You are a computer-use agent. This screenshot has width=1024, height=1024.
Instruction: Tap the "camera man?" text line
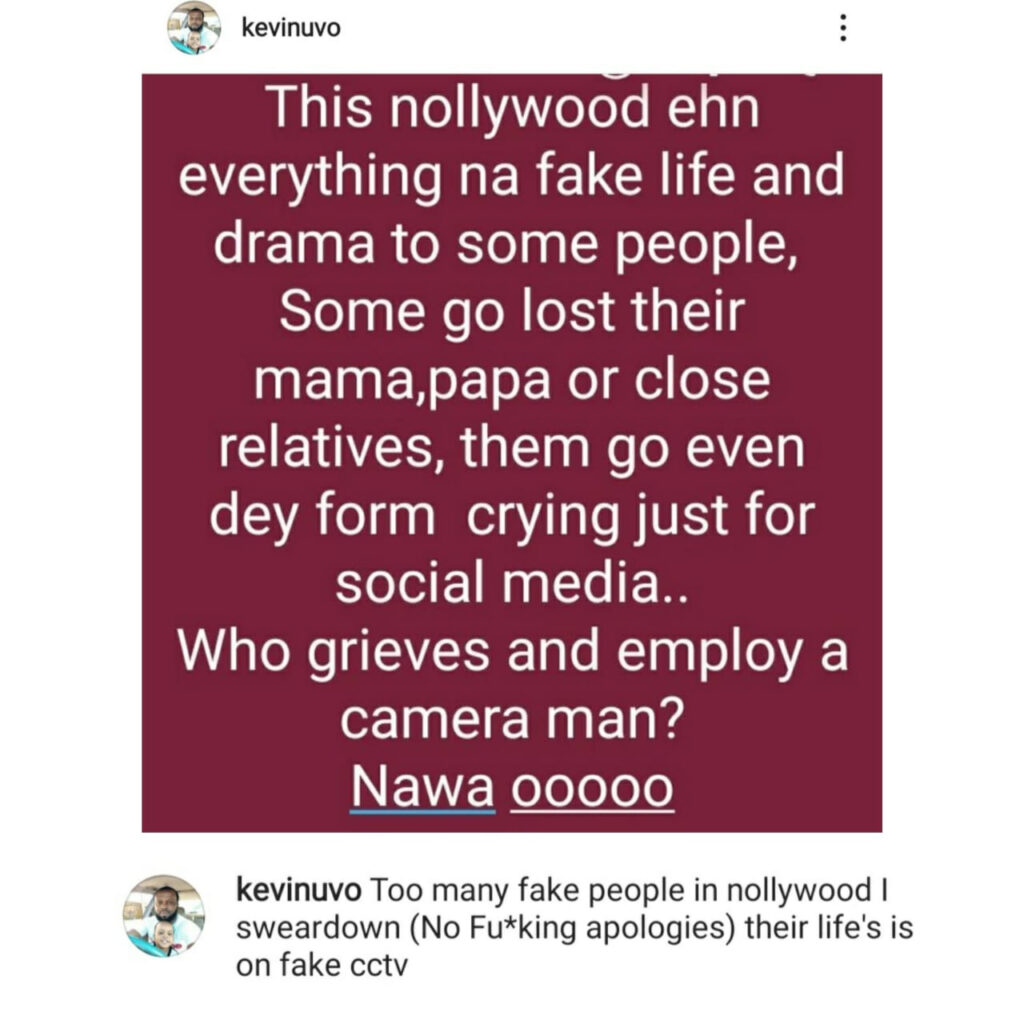(x=512, y=719)
